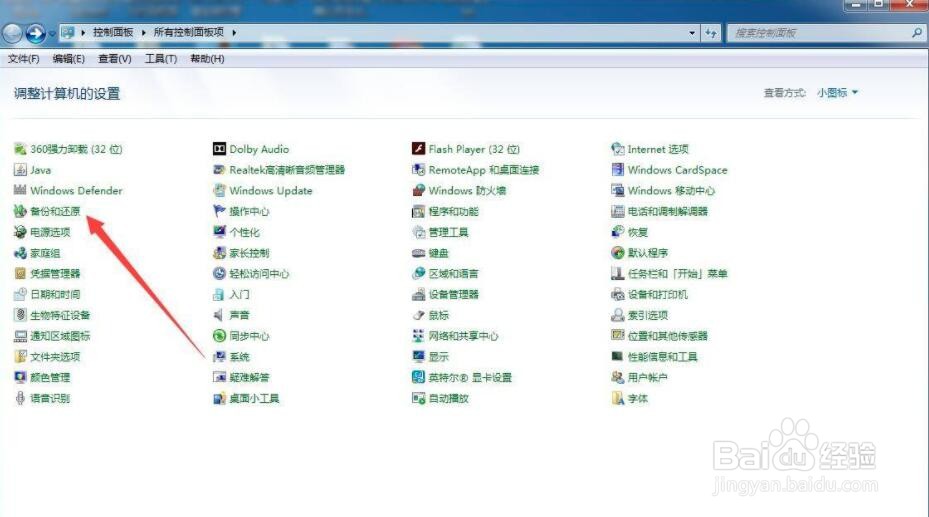The height and width of the screenshot is (517, 929).
Task: Open the 程序和功能 link
Action: [453, 211]
